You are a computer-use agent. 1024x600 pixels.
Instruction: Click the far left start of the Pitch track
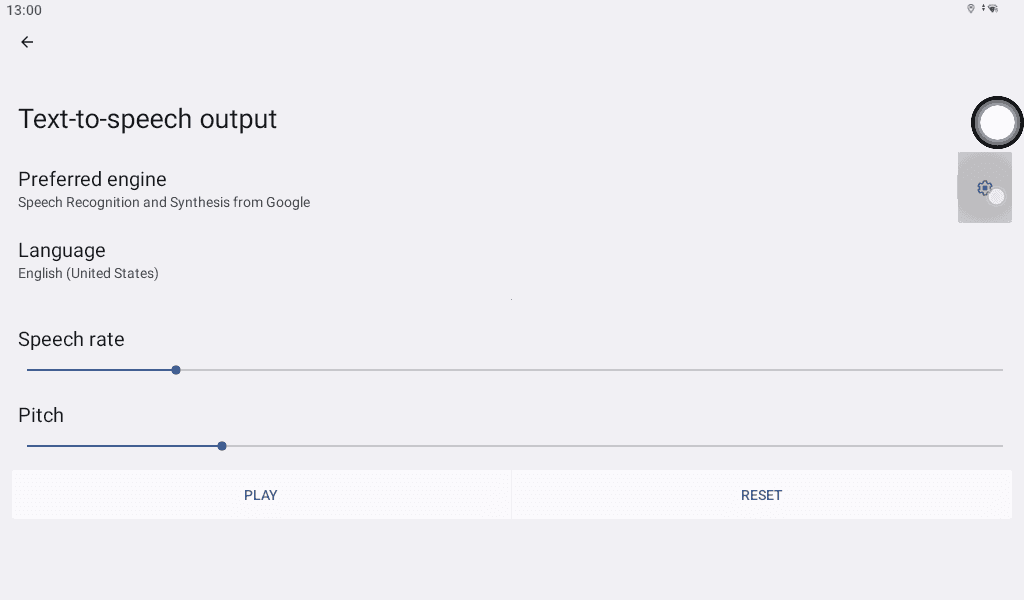(x=29, y=446)
